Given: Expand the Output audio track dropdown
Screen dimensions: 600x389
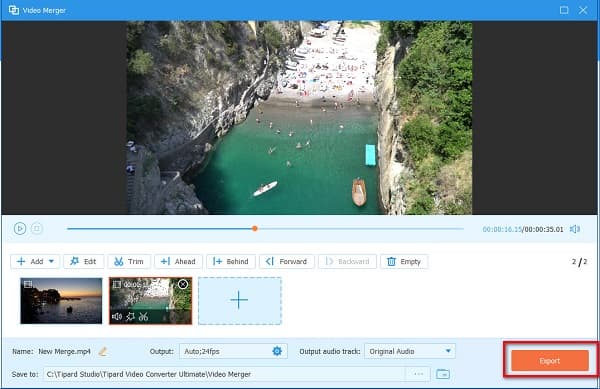Looking at the screenshot, I should click(448, 351).
